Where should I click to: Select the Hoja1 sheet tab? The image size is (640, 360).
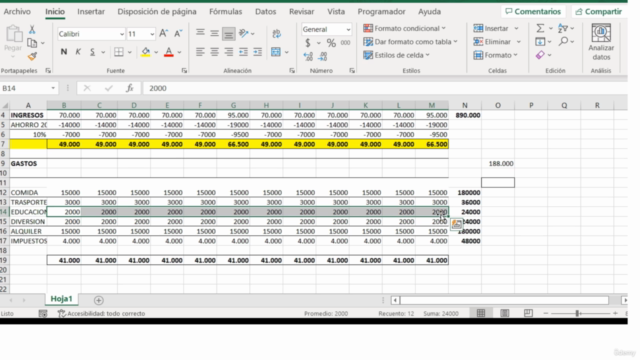pos(61,299)
